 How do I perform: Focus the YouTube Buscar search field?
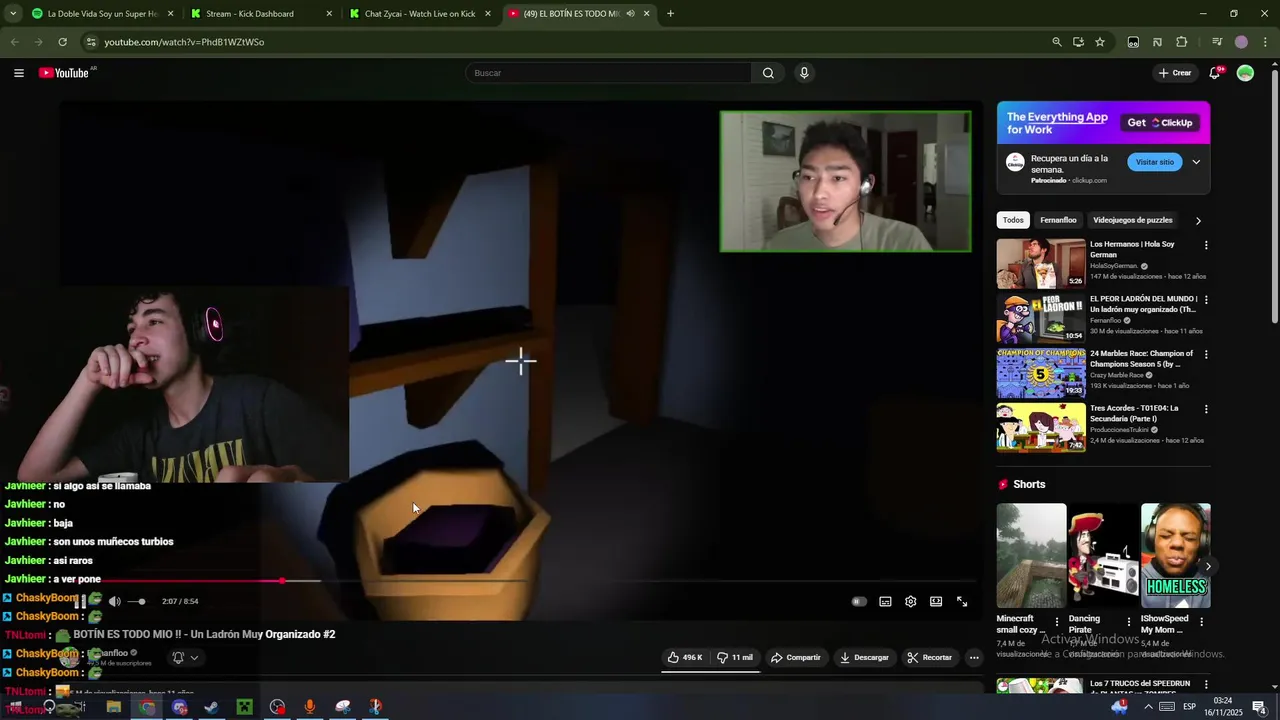[608, 73]
